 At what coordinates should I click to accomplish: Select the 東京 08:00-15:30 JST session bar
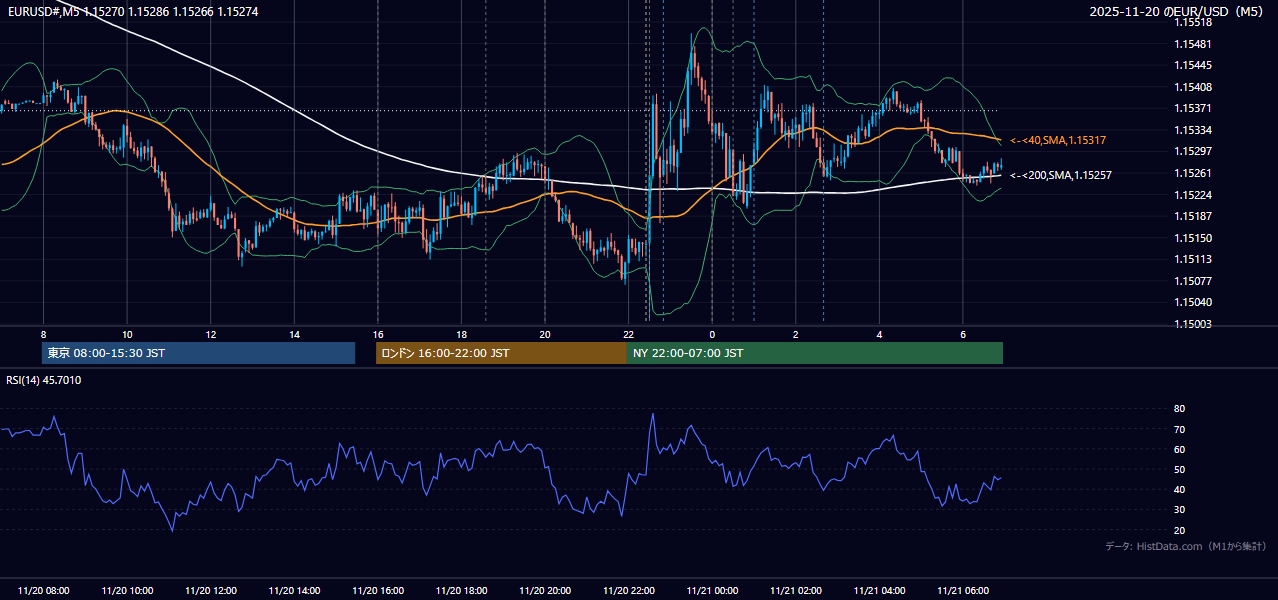[x=198, y=353]
